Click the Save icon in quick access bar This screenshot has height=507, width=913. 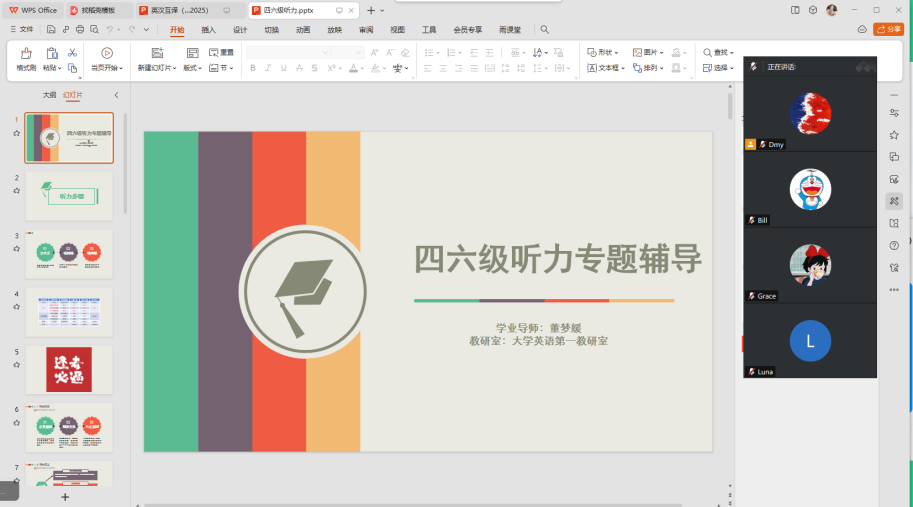click(x=49, y=30)
